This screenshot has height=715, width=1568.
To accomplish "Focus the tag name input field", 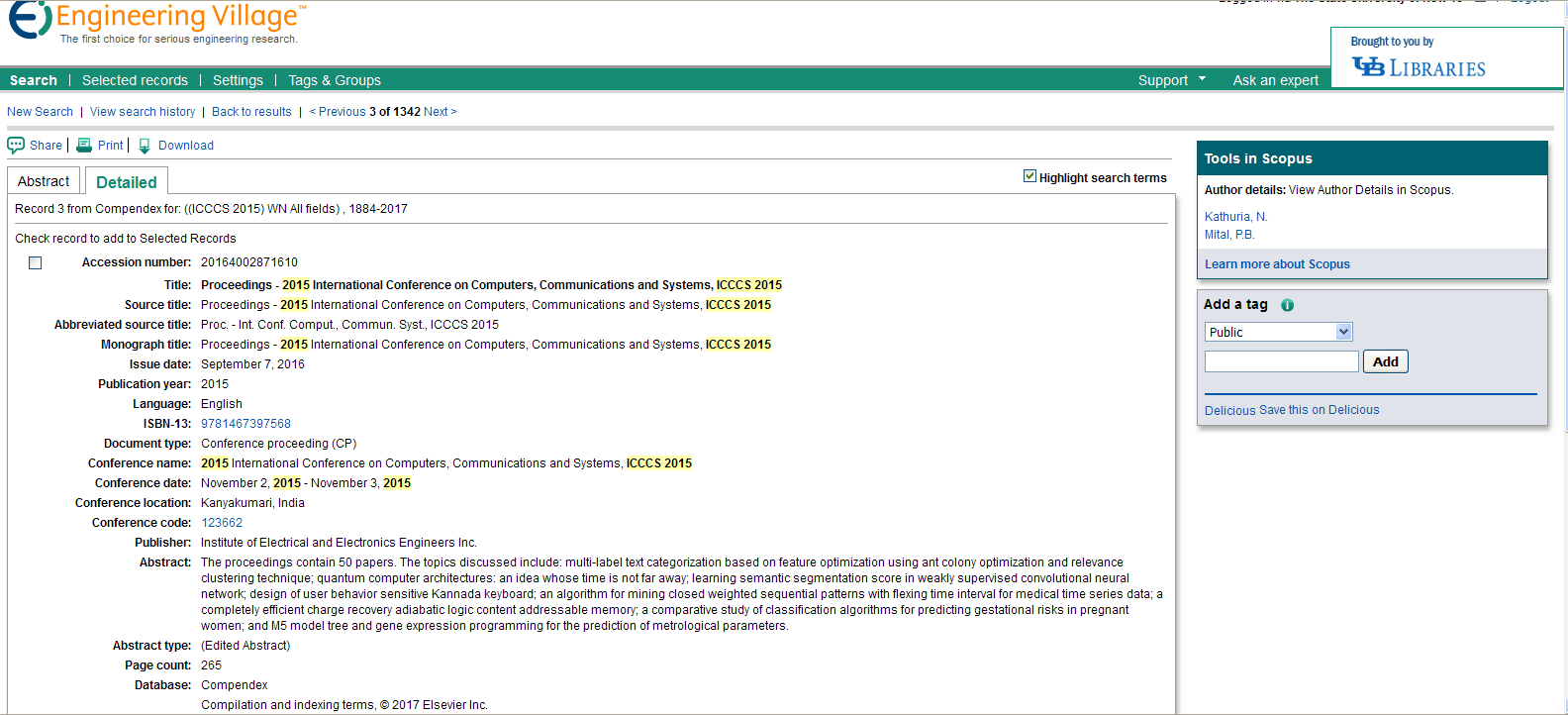I will [x=1282, y=362].
